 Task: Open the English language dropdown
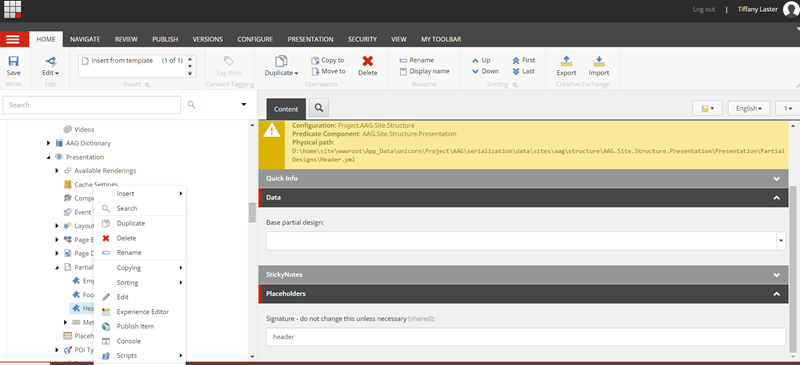pyautogui.click(x=749, y=109)
